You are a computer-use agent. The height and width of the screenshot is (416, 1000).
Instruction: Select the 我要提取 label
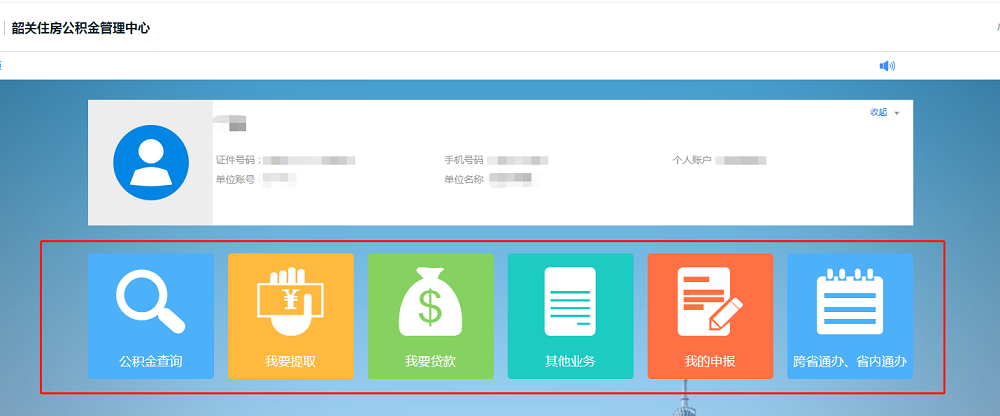[x=290, y=361]
